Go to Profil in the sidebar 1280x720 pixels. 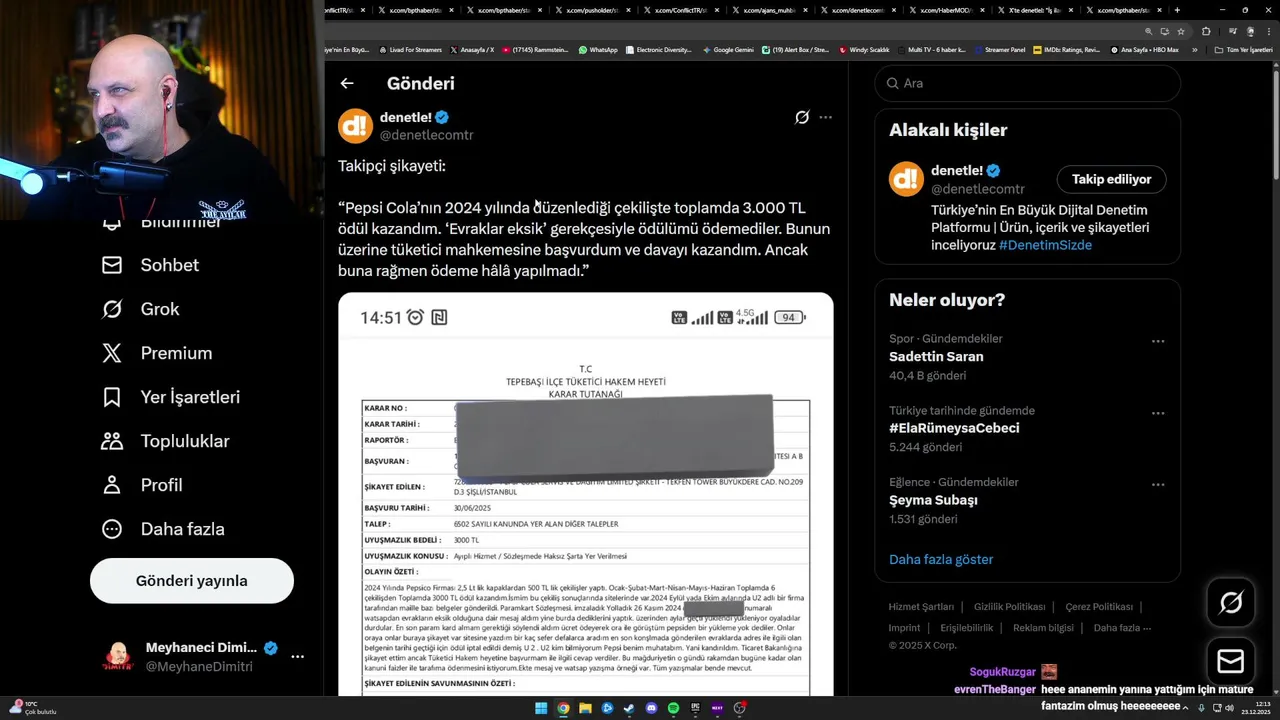[x=141, y=485]
